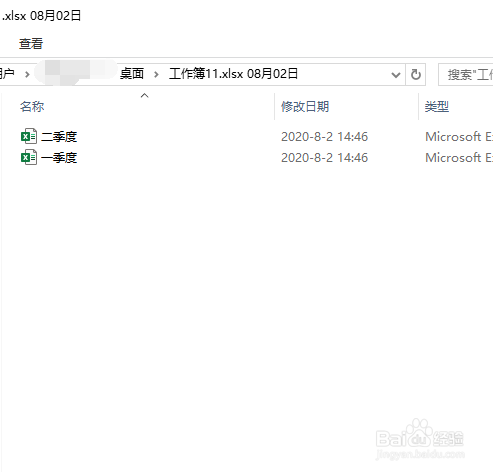
Task: Click the Excel icon beside 一季度
Action: coord(29,157)
